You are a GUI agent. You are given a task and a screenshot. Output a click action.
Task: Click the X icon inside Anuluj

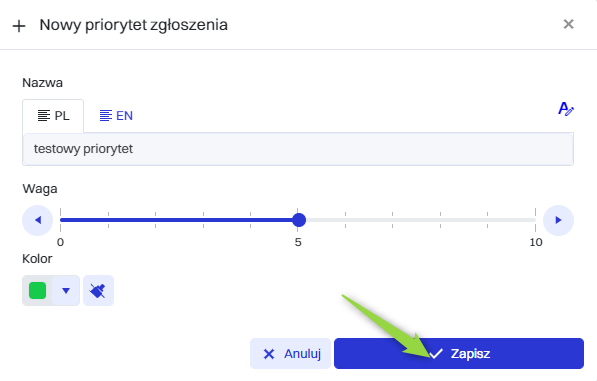[x=269, y=354]
